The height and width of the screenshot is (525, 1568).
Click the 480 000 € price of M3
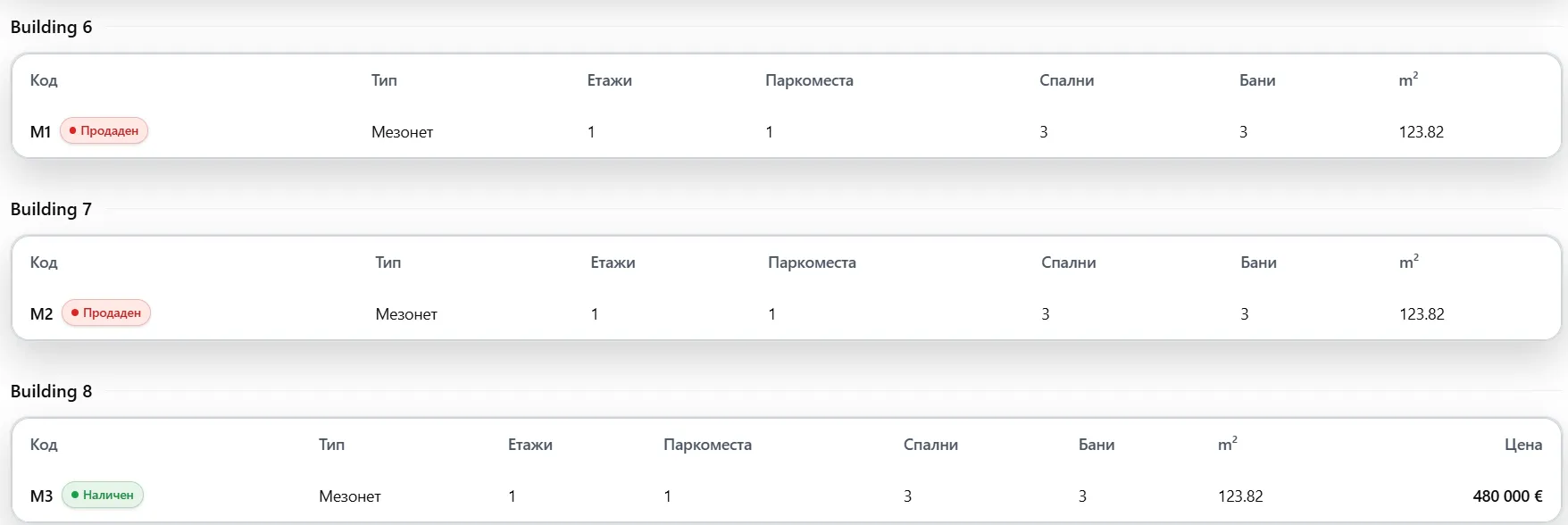point(1507,496)
